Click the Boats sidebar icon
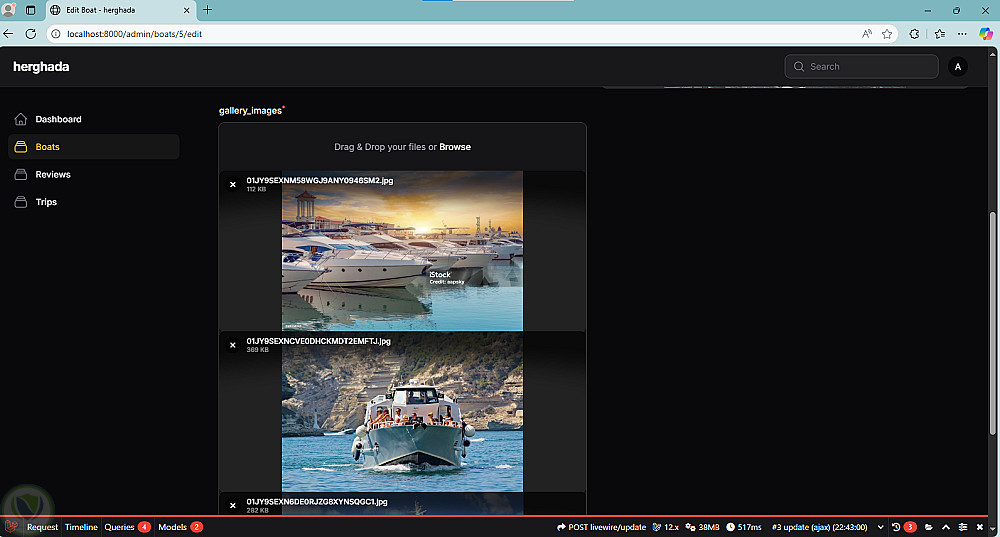The height and width of the screenshot is (537, 1000). coord(20,147)
